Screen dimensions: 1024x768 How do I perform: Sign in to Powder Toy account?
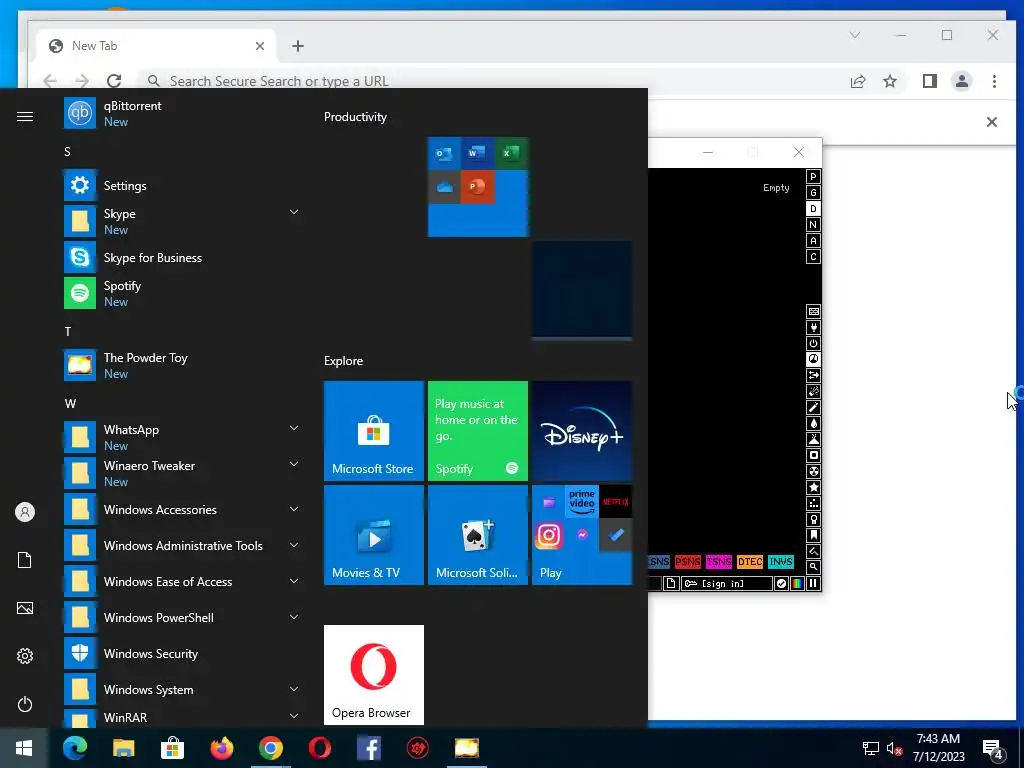(x=726, y=583)
